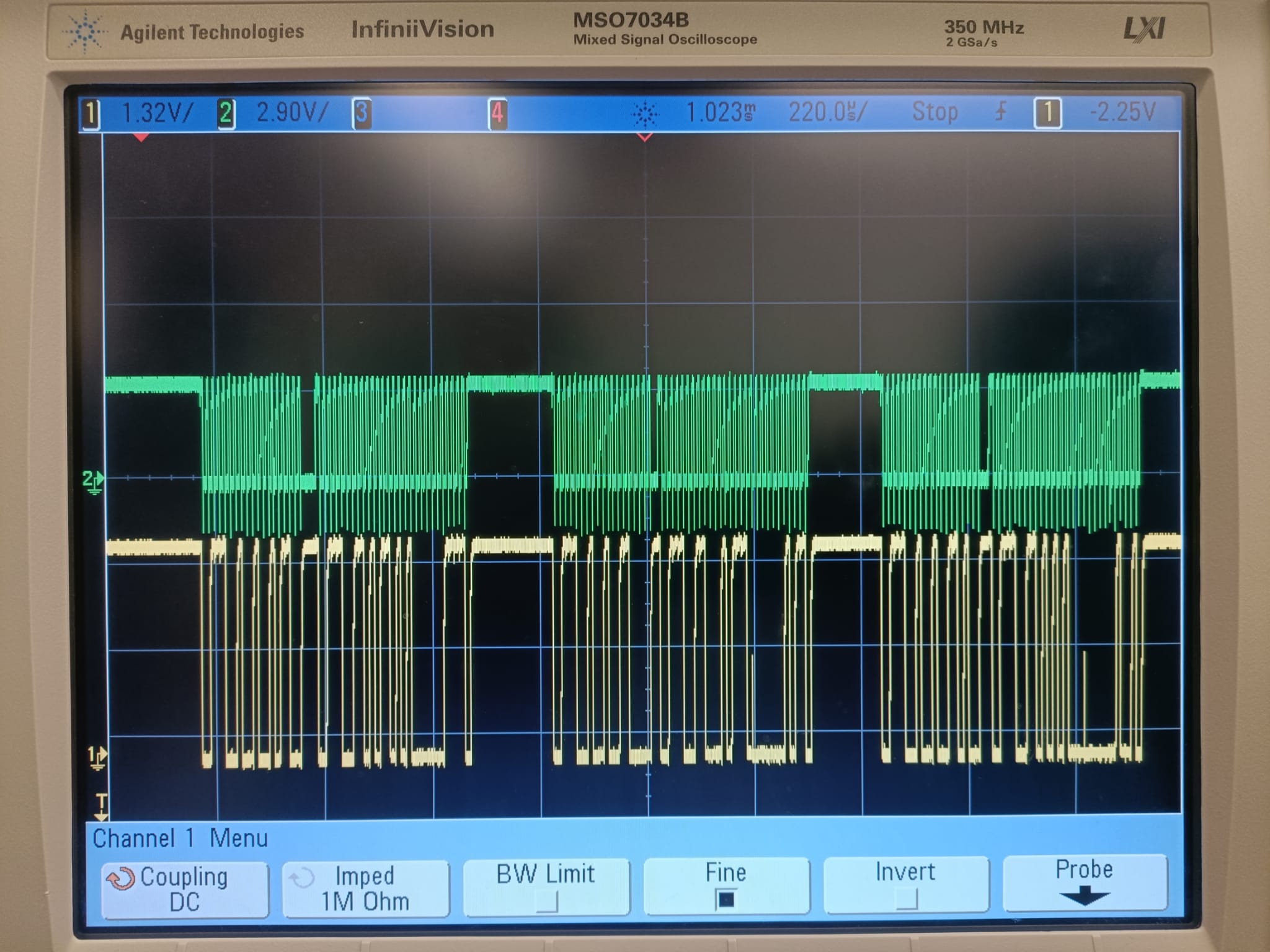
Task: Cycle the Coupling DC softkey
Action: 184,889
